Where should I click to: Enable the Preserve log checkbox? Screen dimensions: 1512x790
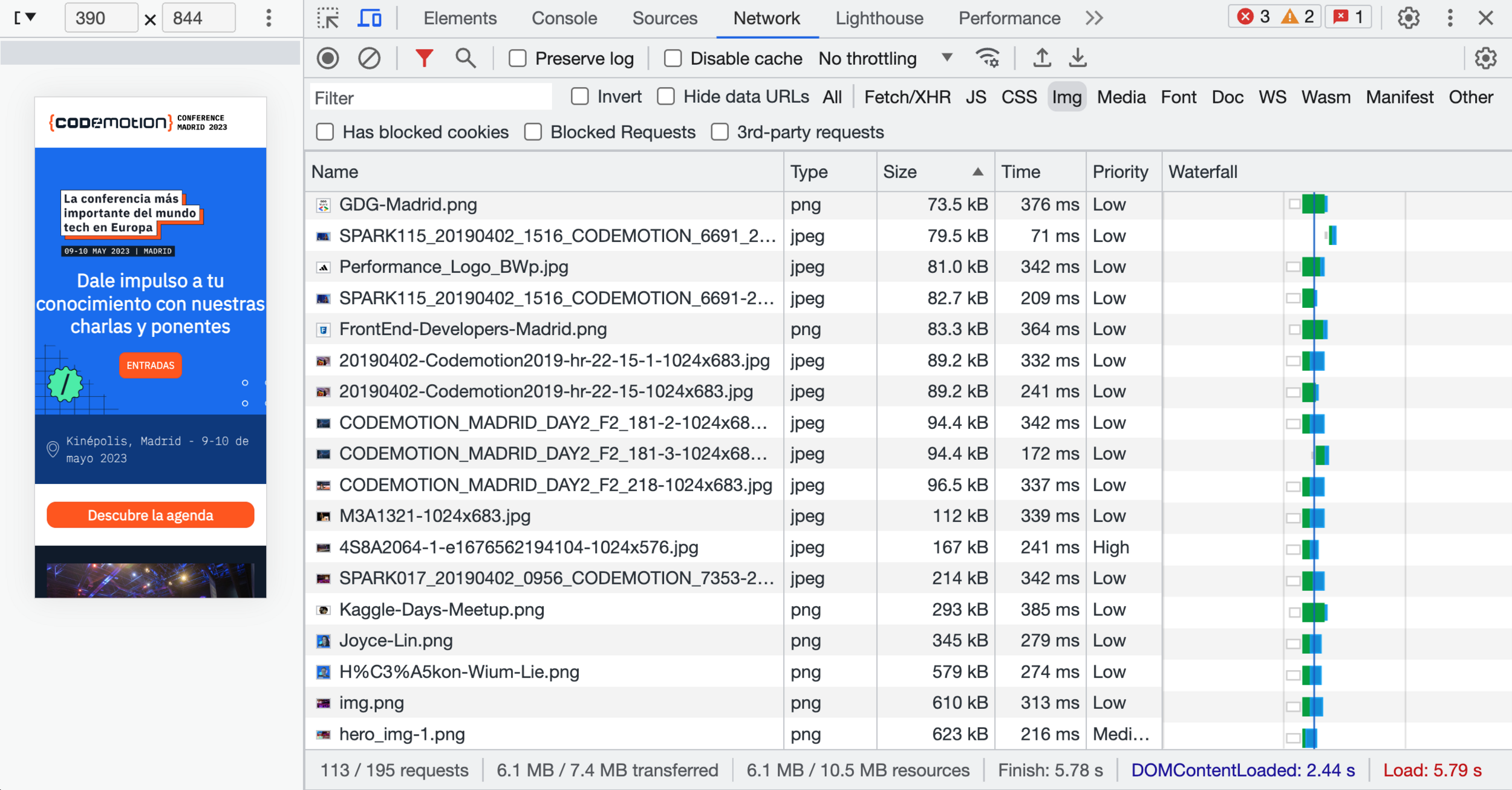pos(518,59)
